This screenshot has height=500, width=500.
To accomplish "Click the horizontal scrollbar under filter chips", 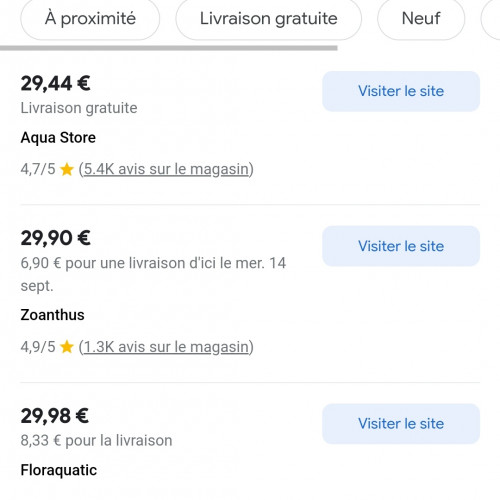I will coord(169,48).
